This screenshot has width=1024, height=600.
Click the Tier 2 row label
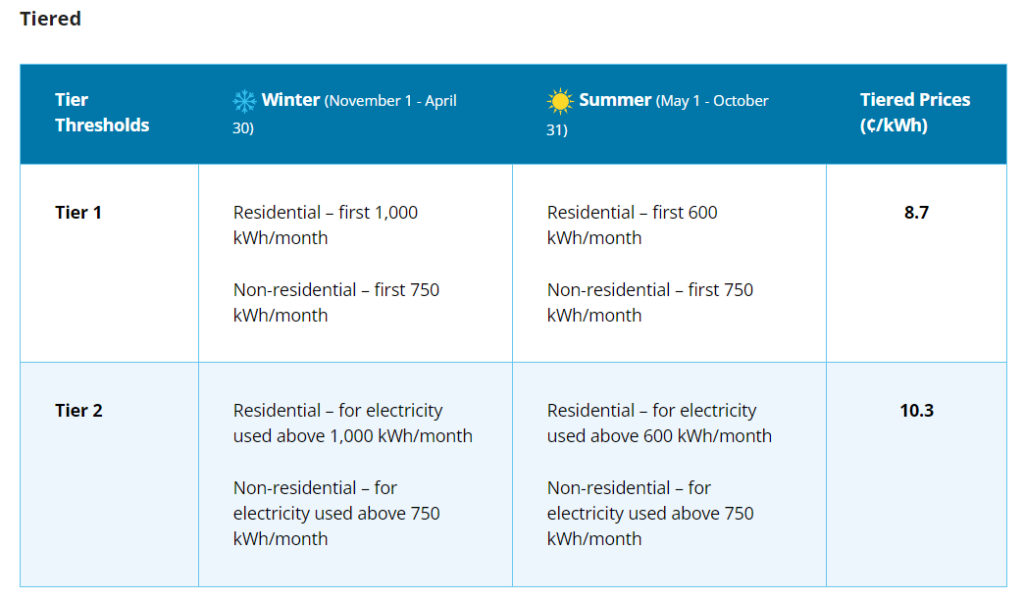pyautogui.click(x=78, y=411)
